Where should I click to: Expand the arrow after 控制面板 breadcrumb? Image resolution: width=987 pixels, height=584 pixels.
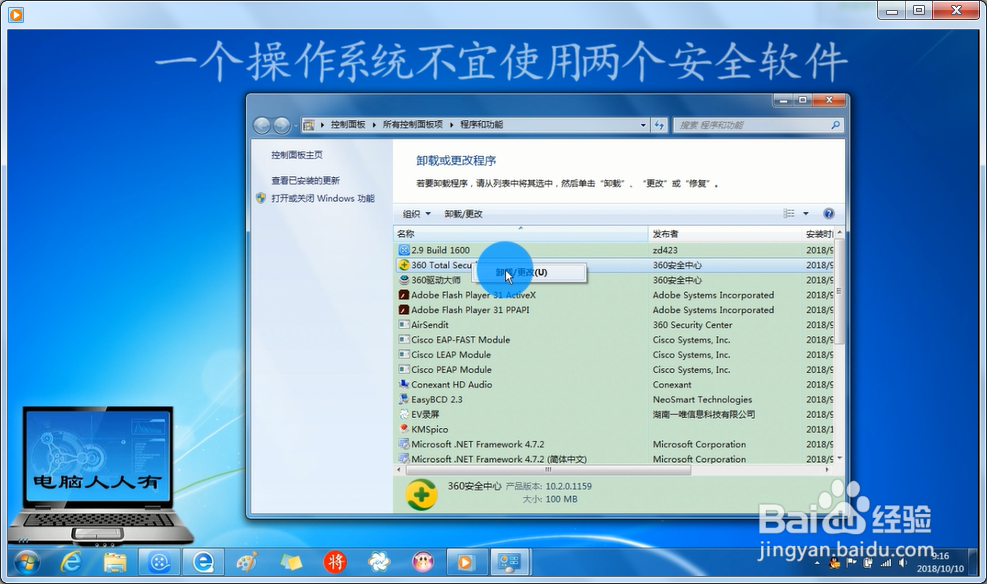374,125
